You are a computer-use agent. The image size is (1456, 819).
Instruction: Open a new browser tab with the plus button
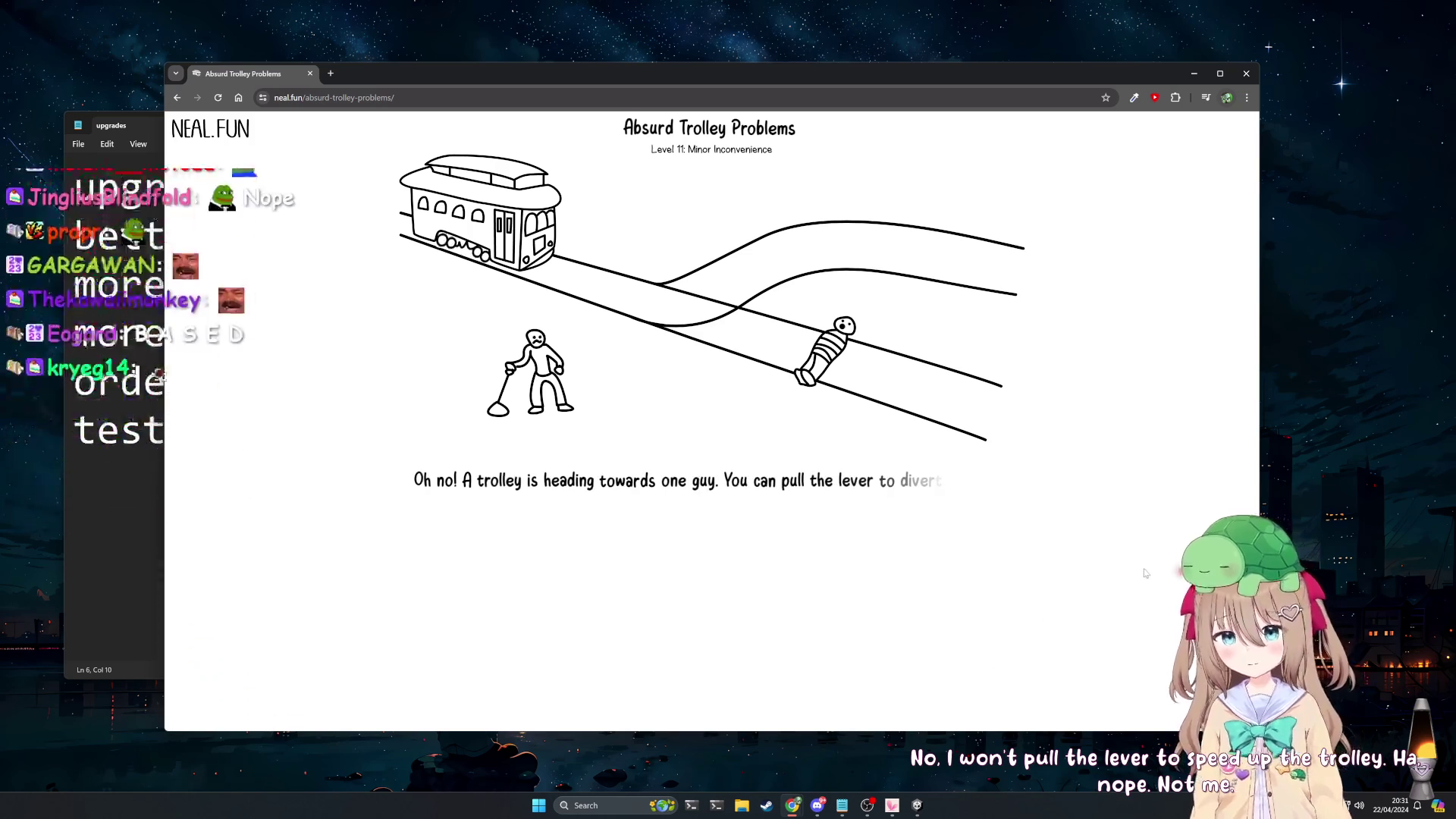331,73
